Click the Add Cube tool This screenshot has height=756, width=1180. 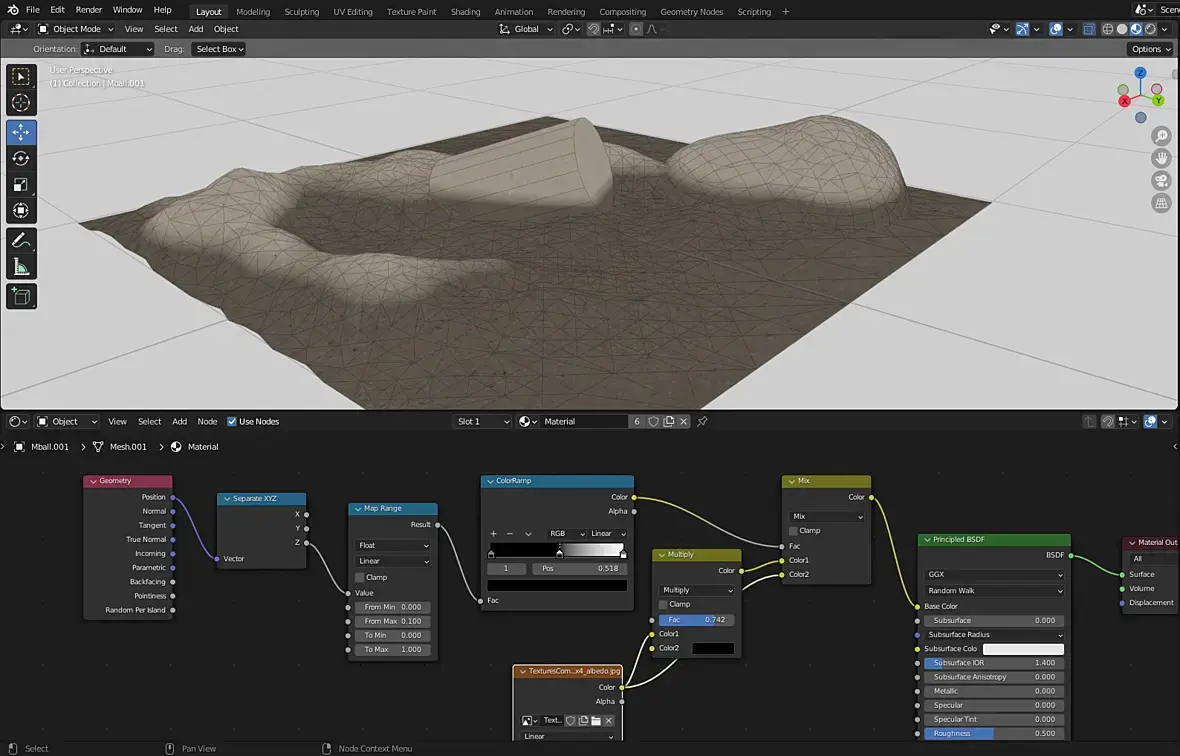point(21,296)
